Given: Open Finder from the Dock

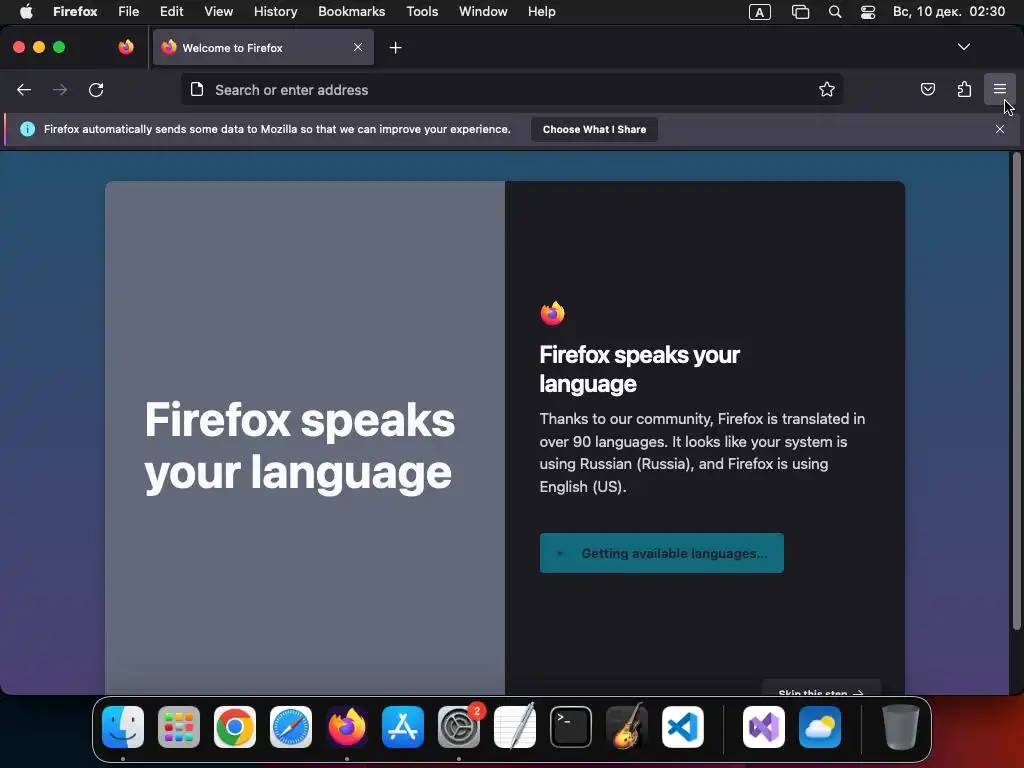Looking at the screenshot, I should coord(123,727).
